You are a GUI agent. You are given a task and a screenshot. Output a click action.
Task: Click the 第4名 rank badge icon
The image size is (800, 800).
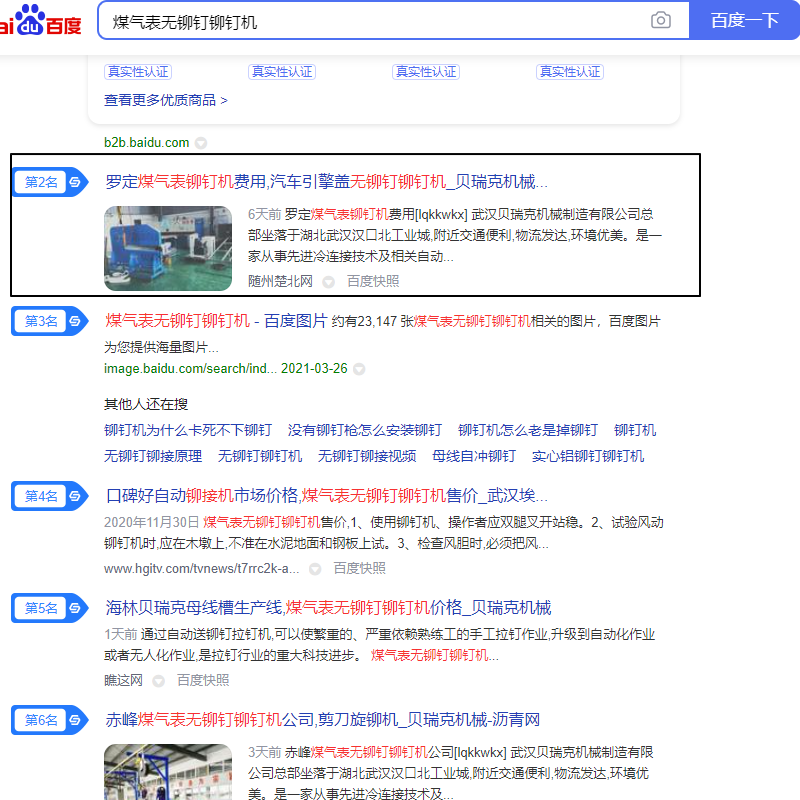click(50, 496)
